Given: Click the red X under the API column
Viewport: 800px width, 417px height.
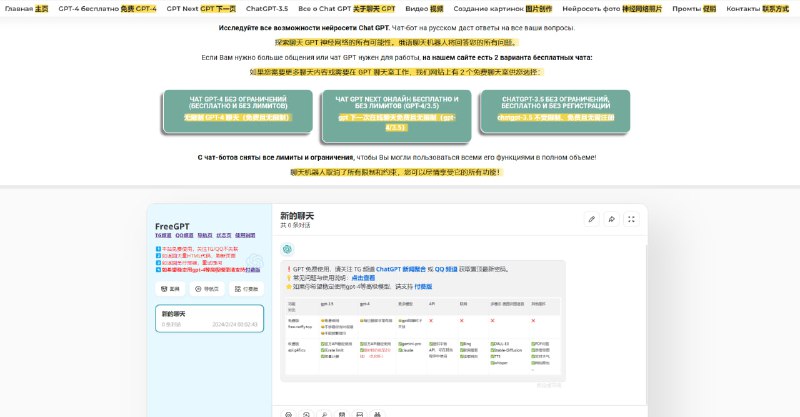Looking at the screenshot, I should [431, 321].
